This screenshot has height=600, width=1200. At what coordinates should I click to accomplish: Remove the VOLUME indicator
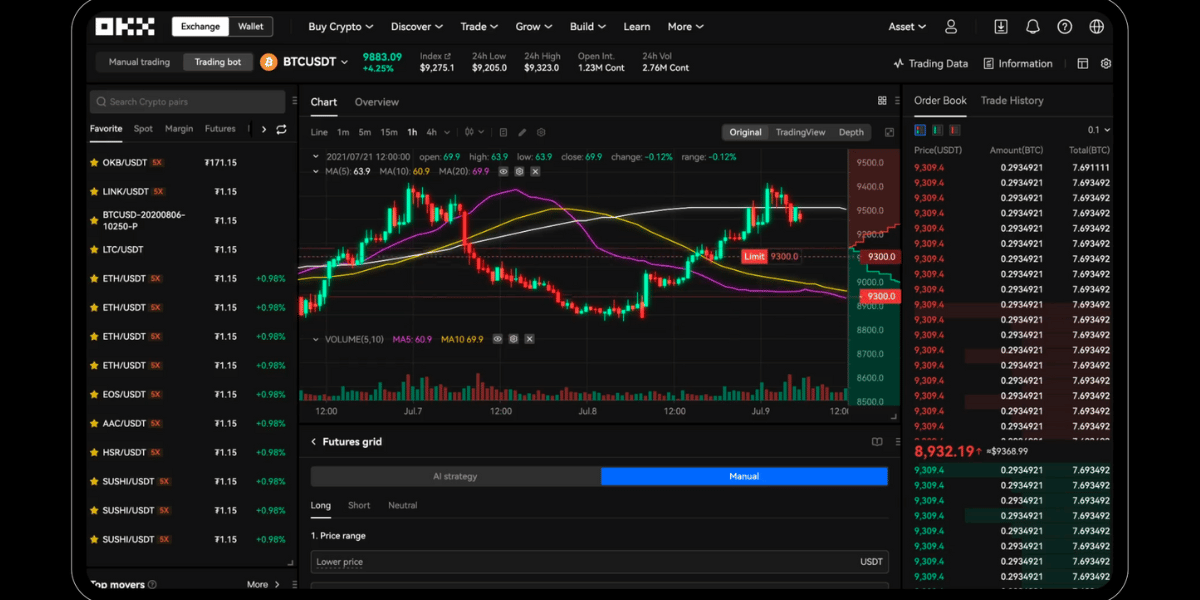point(529,339)
